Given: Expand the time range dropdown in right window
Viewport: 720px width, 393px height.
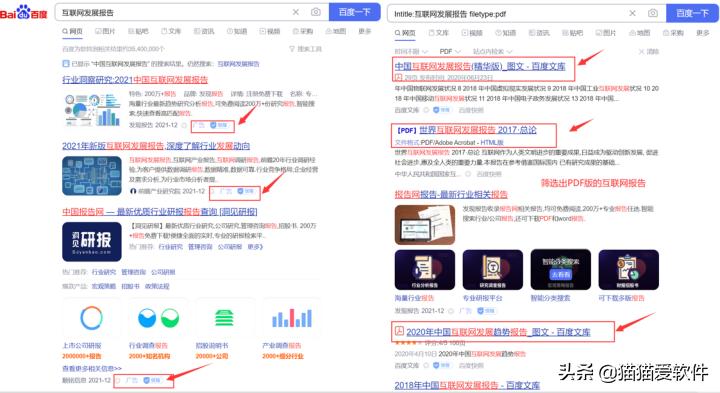Looking at the screenshot, I should 411,51.
